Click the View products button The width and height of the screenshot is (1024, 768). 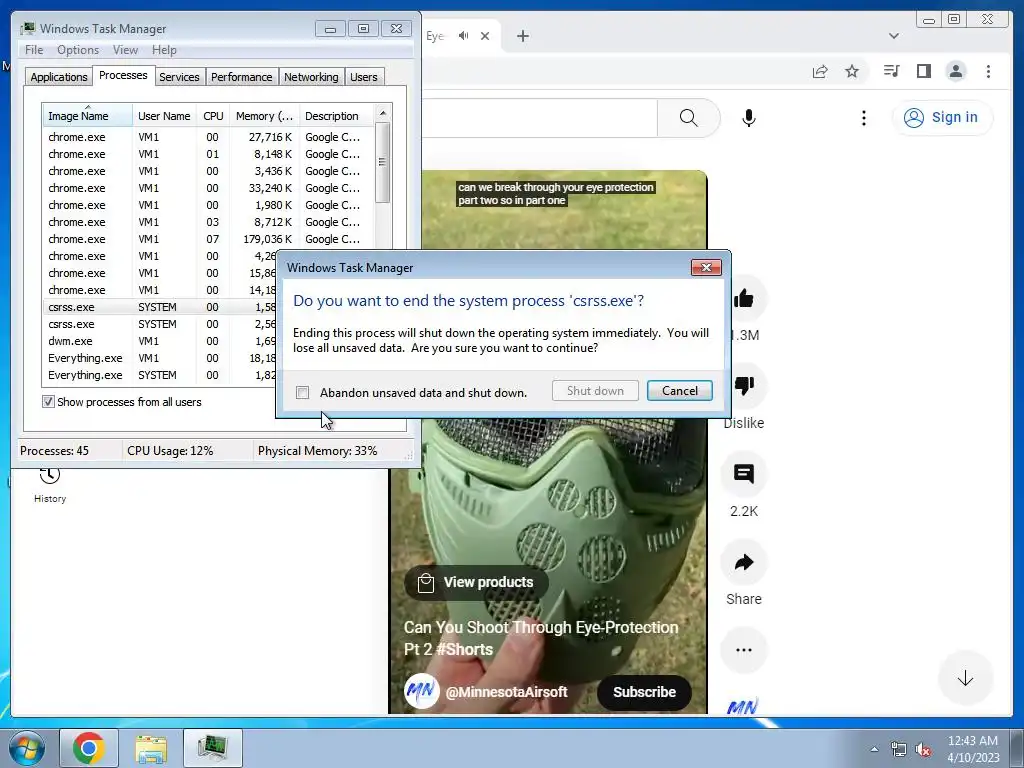click(476, 582)
